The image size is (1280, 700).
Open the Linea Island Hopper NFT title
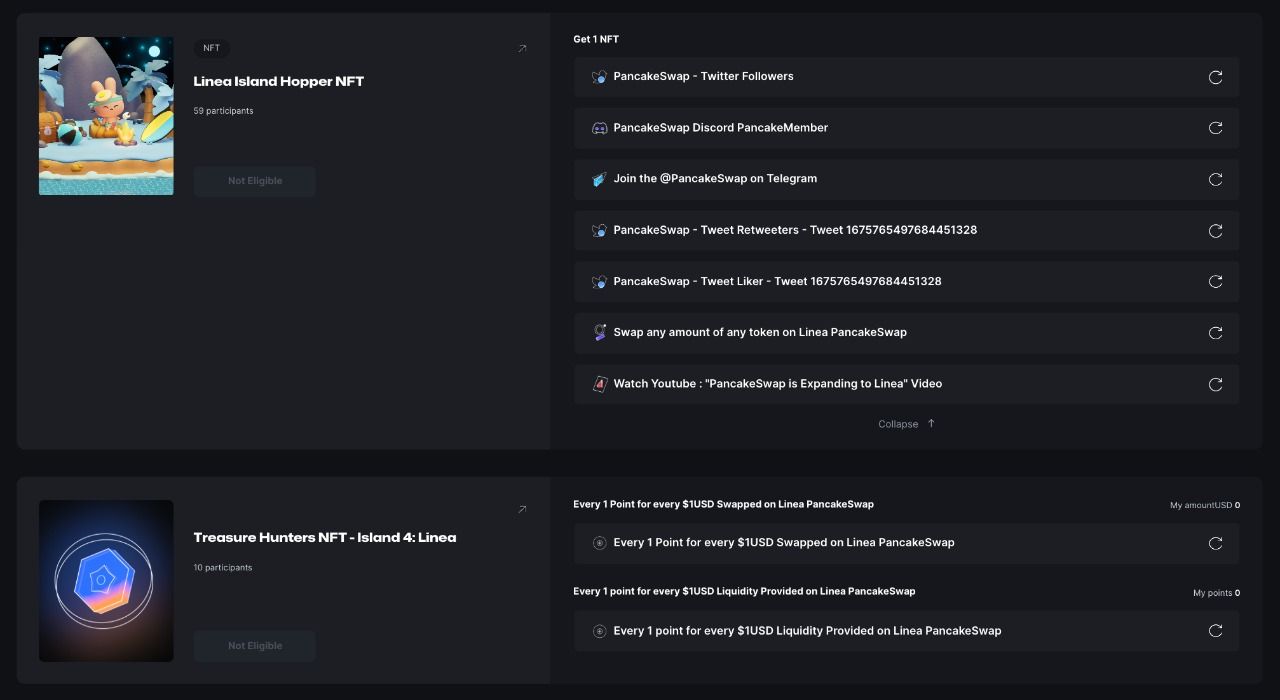[278, 82]
